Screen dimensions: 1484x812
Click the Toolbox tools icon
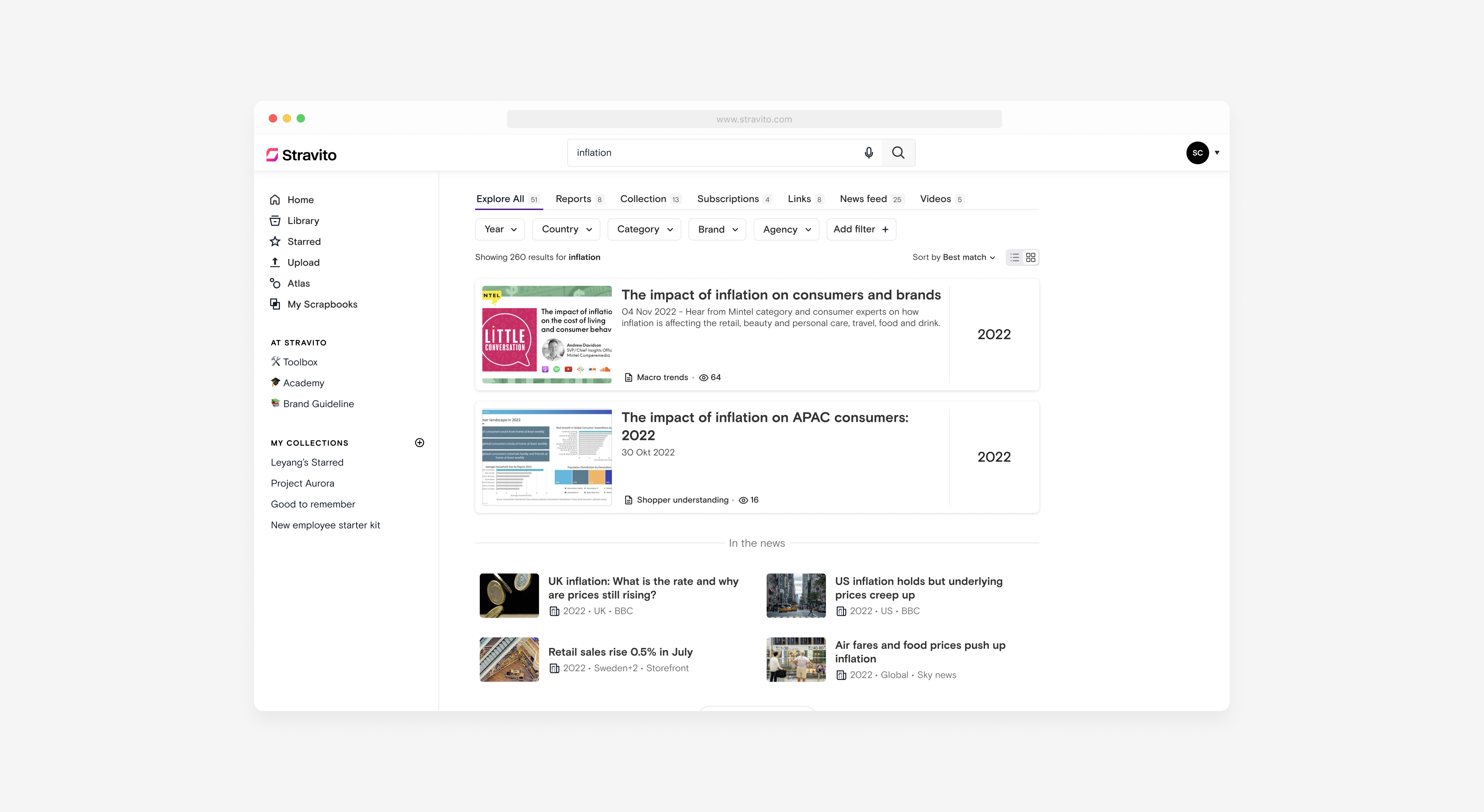275,362
